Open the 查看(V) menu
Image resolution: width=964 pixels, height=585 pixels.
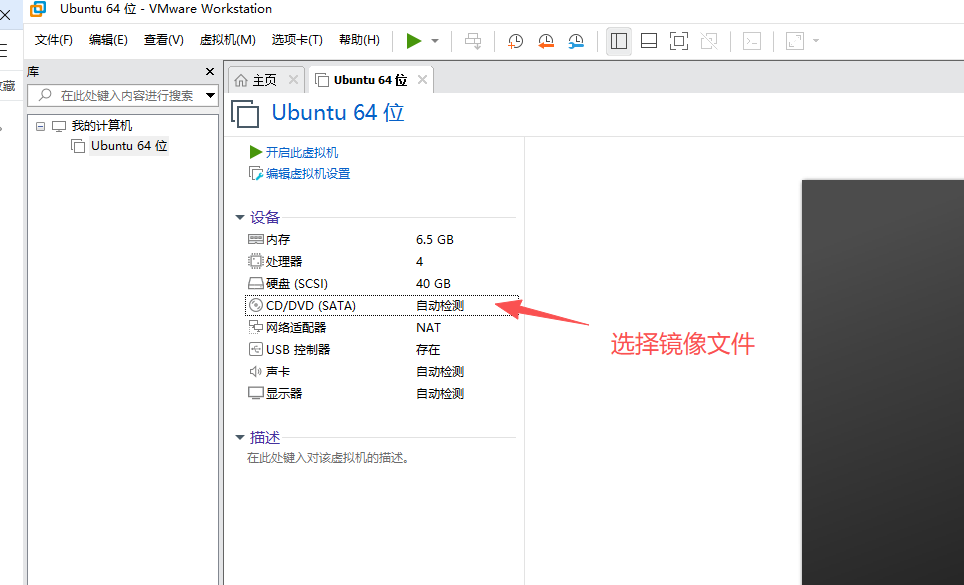[164, 40]
